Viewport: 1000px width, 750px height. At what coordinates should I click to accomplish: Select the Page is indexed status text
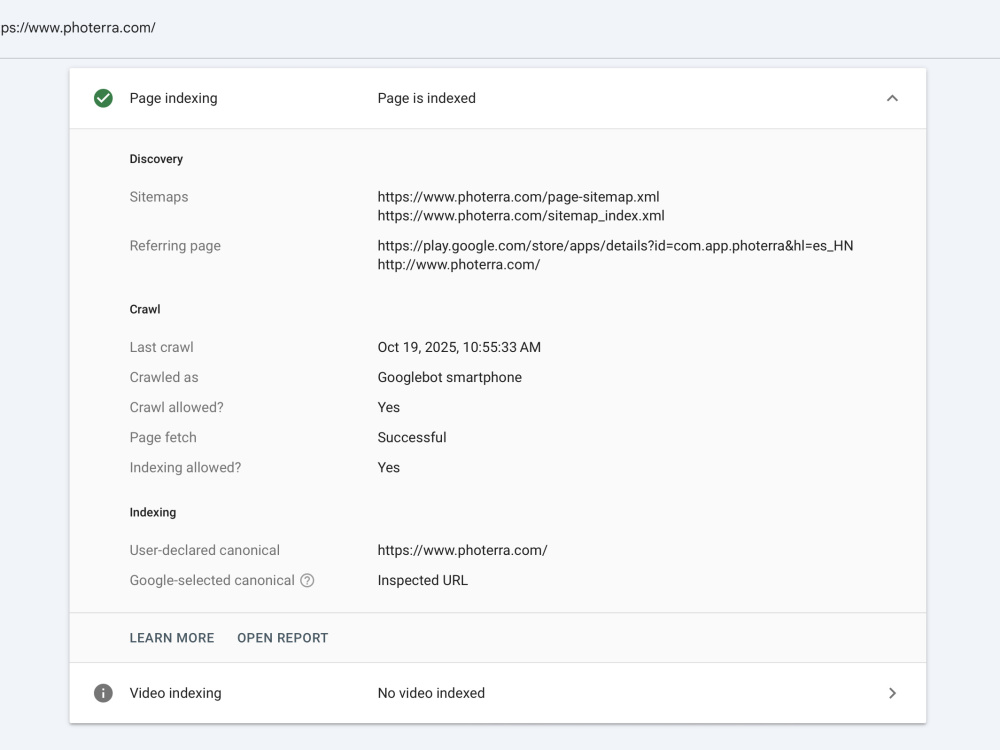[427, 98]
